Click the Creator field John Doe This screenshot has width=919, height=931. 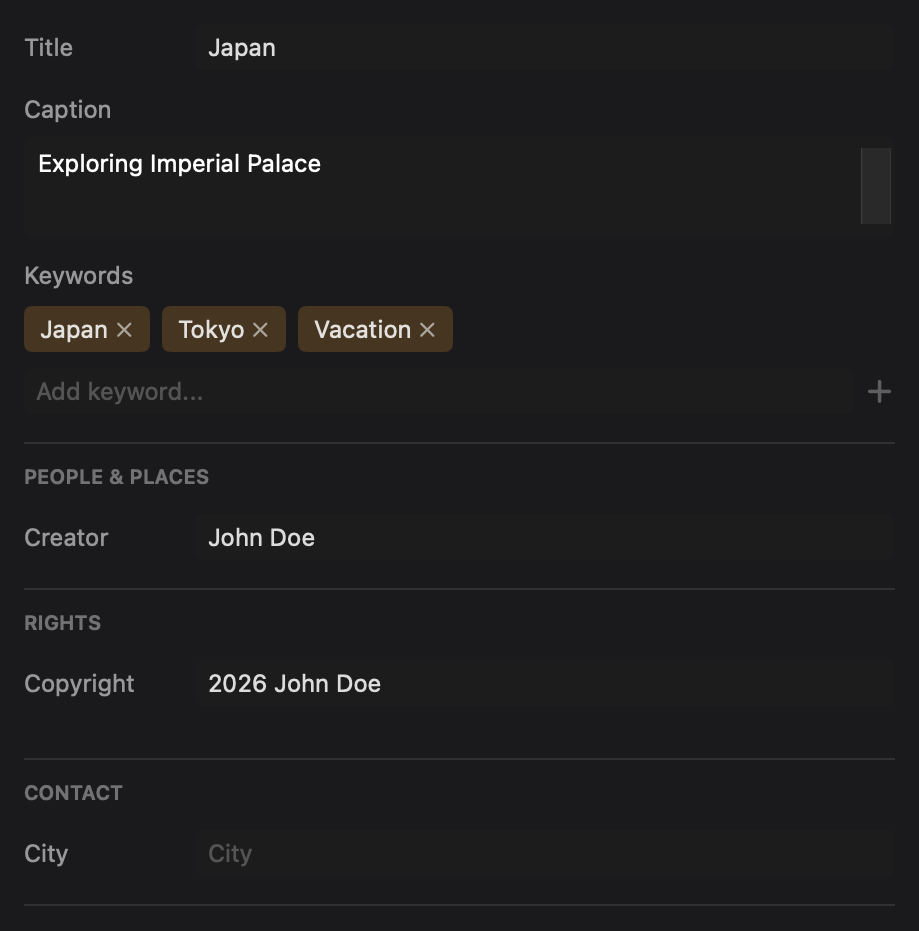[x=545, y=538]
